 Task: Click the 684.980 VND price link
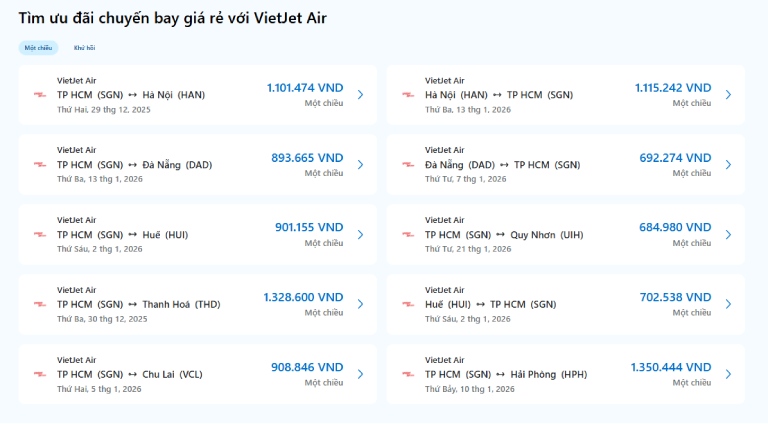675,228
